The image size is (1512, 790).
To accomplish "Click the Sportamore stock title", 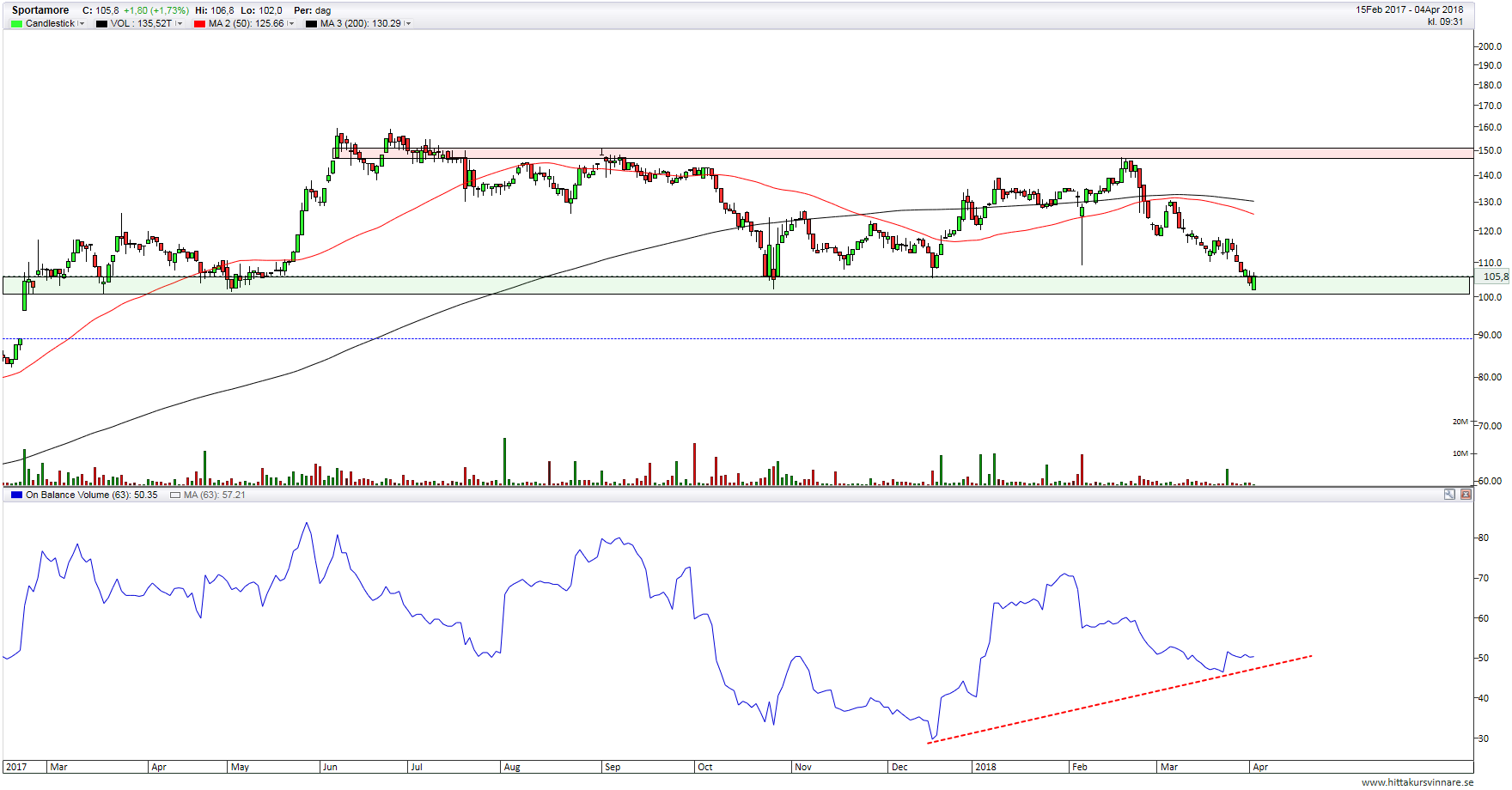I will (40, 10).
